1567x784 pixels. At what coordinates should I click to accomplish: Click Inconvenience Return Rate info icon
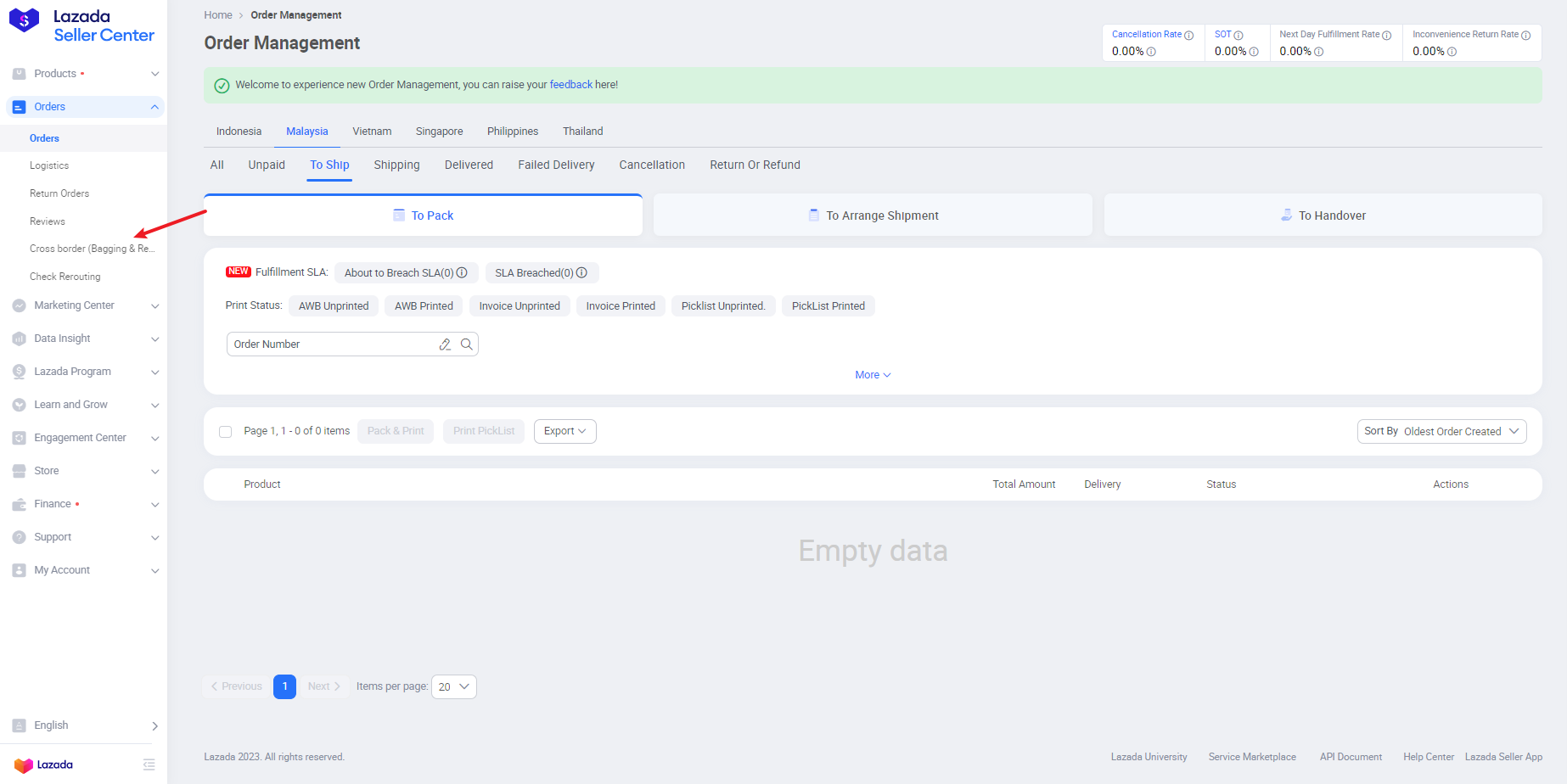pyautogui.click(x=1526, y=35)
